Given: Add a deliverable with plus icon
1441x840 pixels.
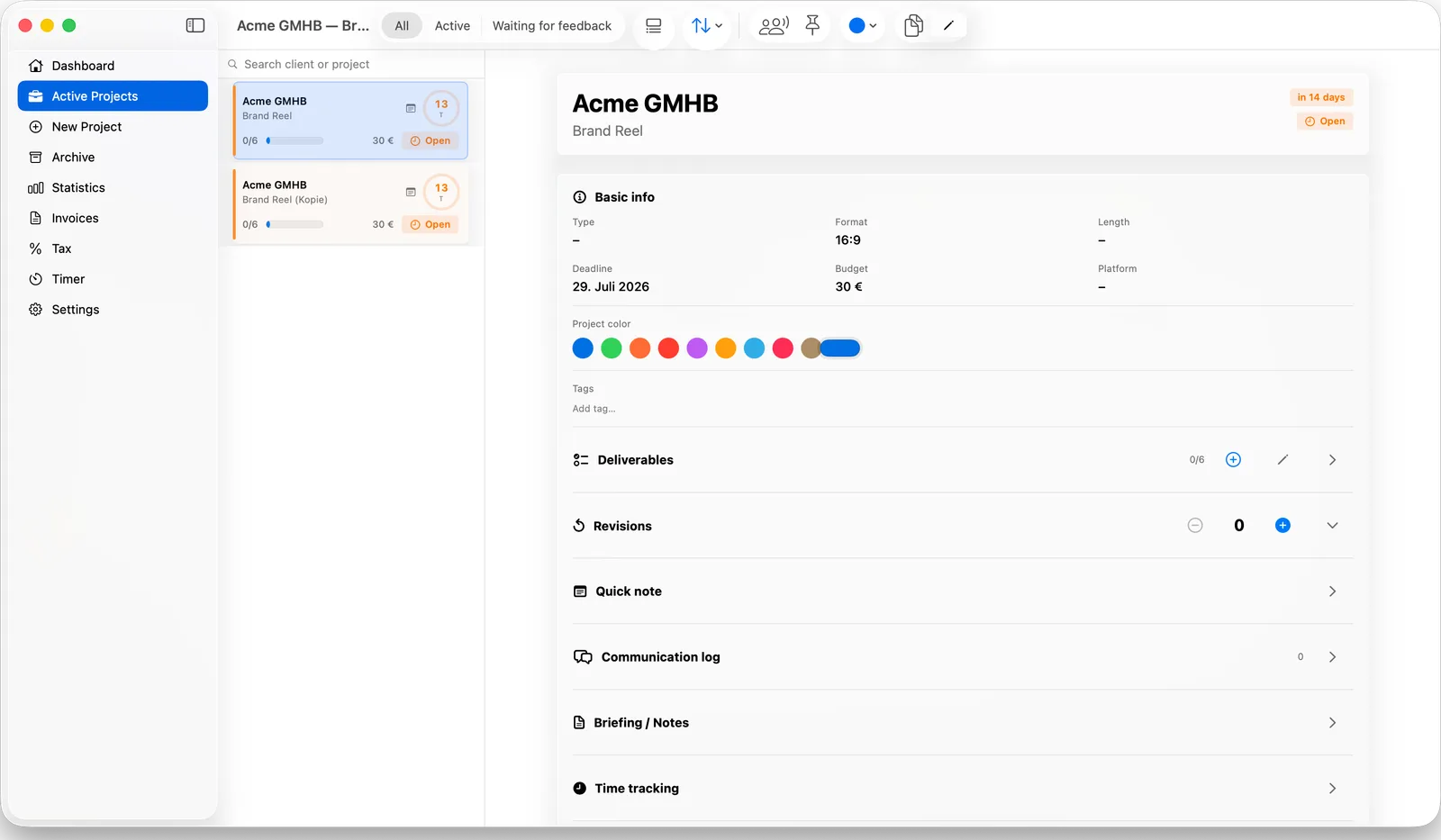Looking at the screenshot, I should coord(1234,460).
